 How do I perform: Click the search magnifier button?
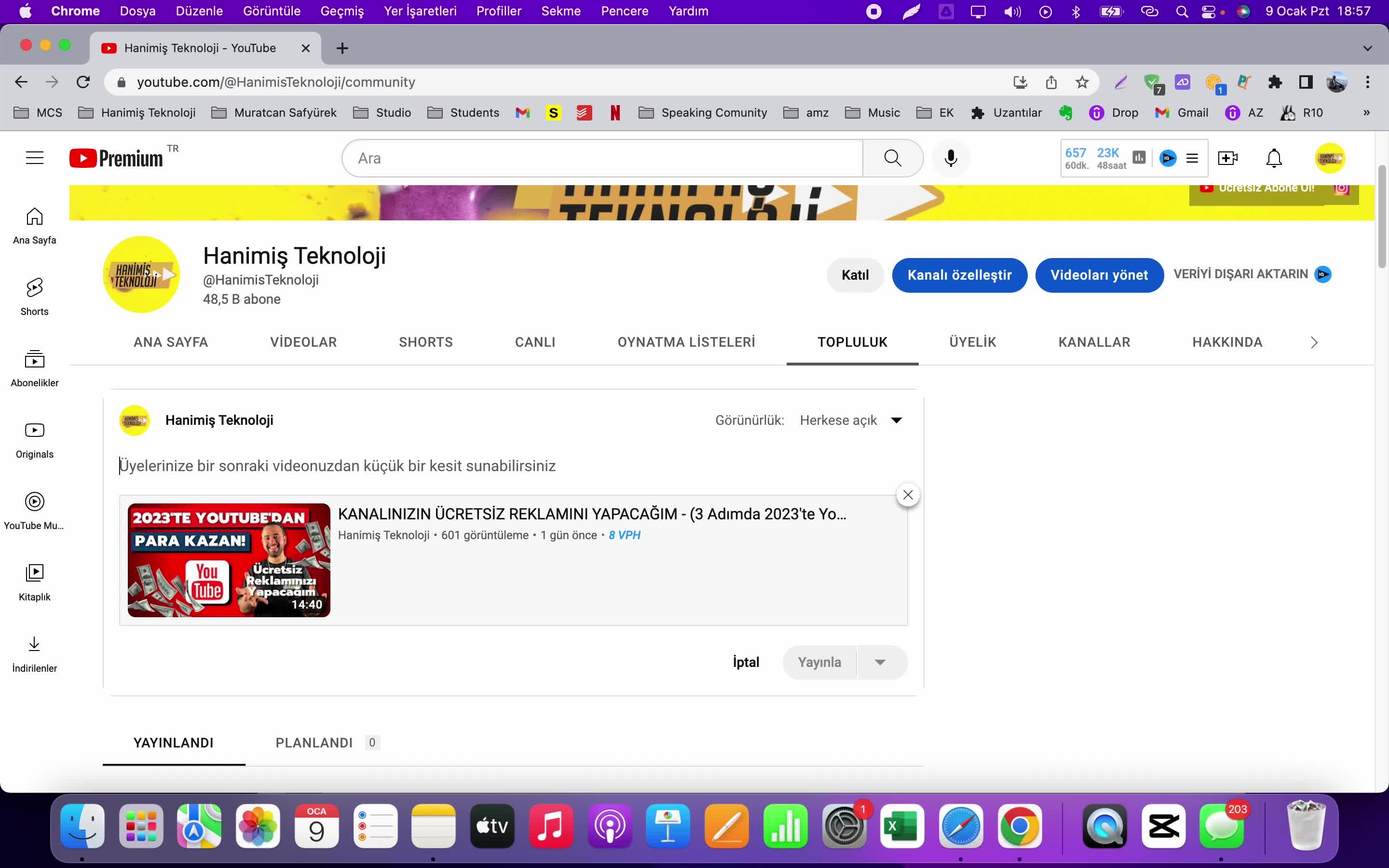tap(893, 158)
